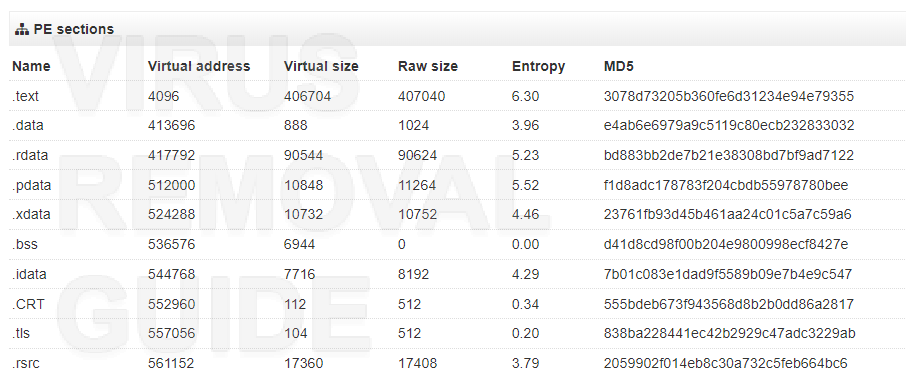This screenshot has width=906, height=388.
Task: Click the .CRT section name
Action: 28,304
